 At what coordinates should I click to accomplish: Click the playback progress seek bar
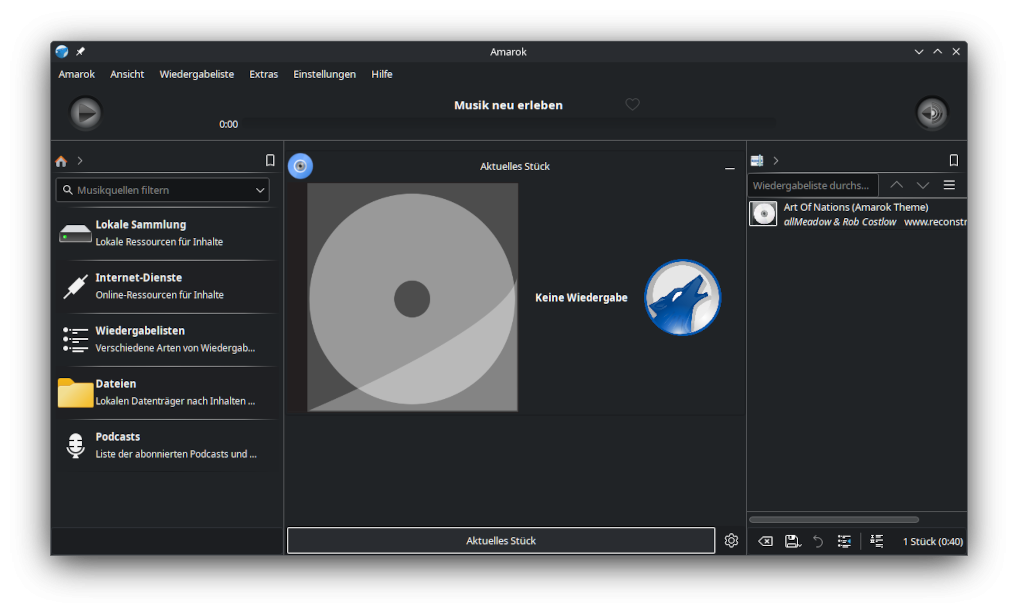(508, 124)
